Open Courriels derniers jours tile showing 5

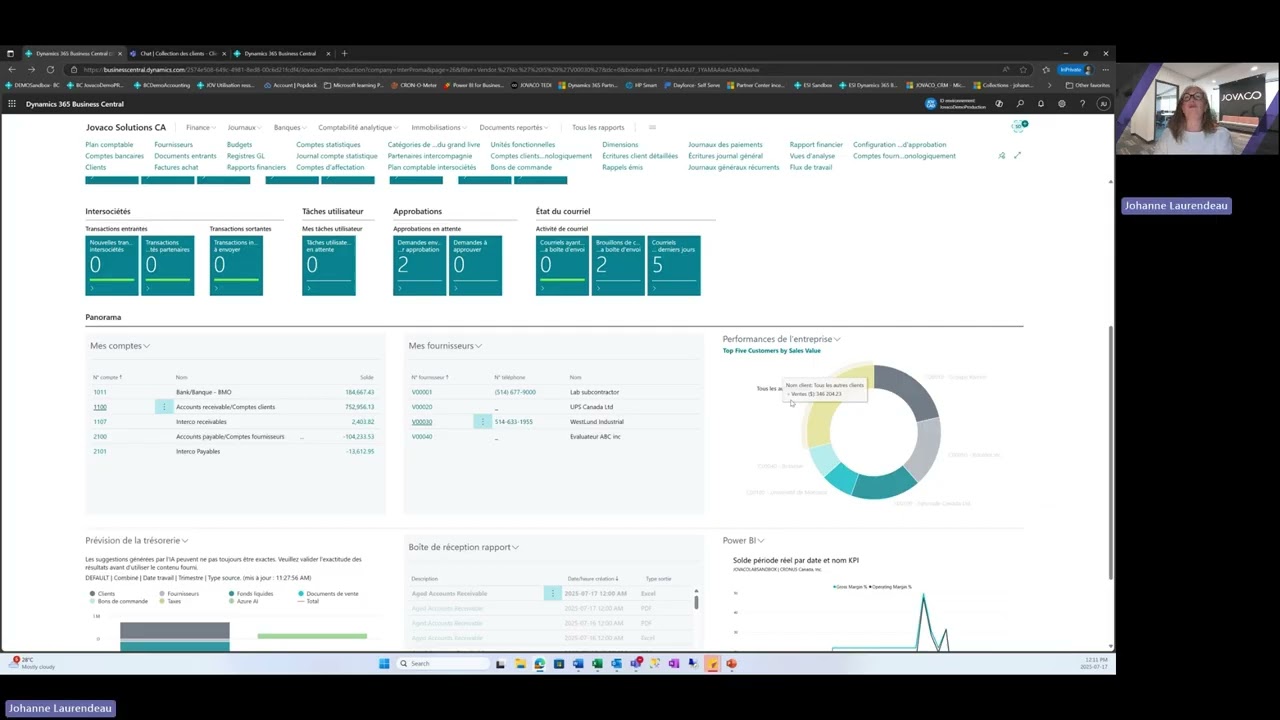point(674,265)
